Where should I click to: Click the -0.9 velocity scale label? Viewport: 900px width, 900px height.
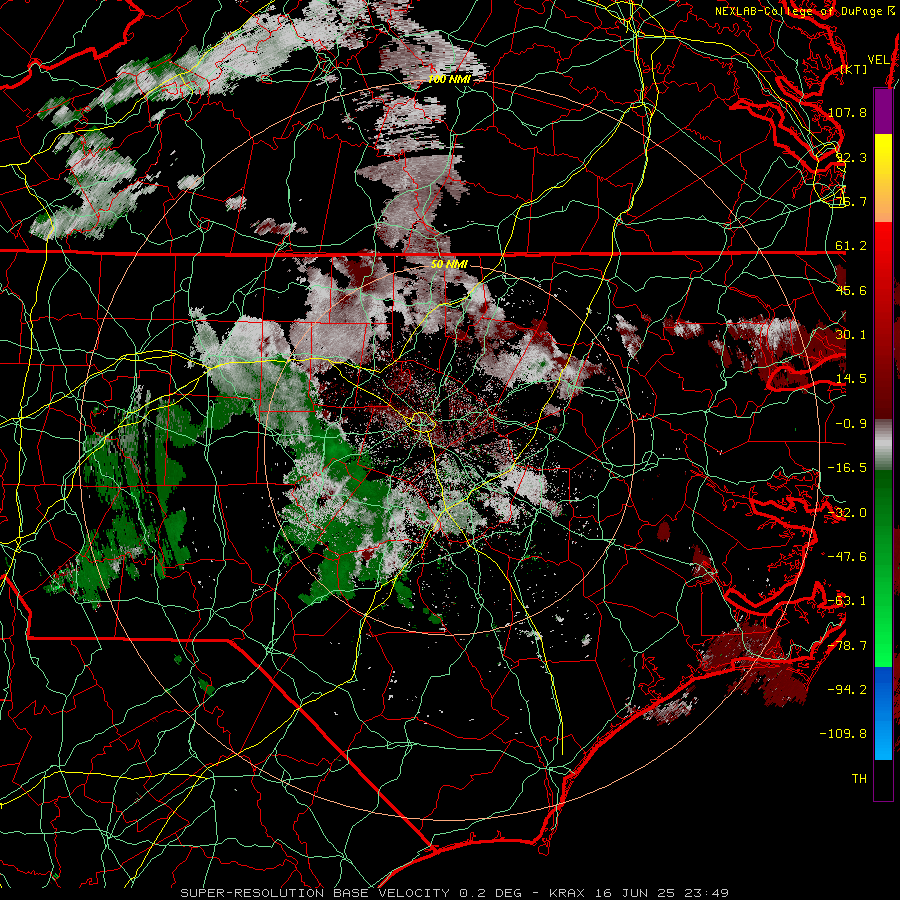[x=851, y=424]
